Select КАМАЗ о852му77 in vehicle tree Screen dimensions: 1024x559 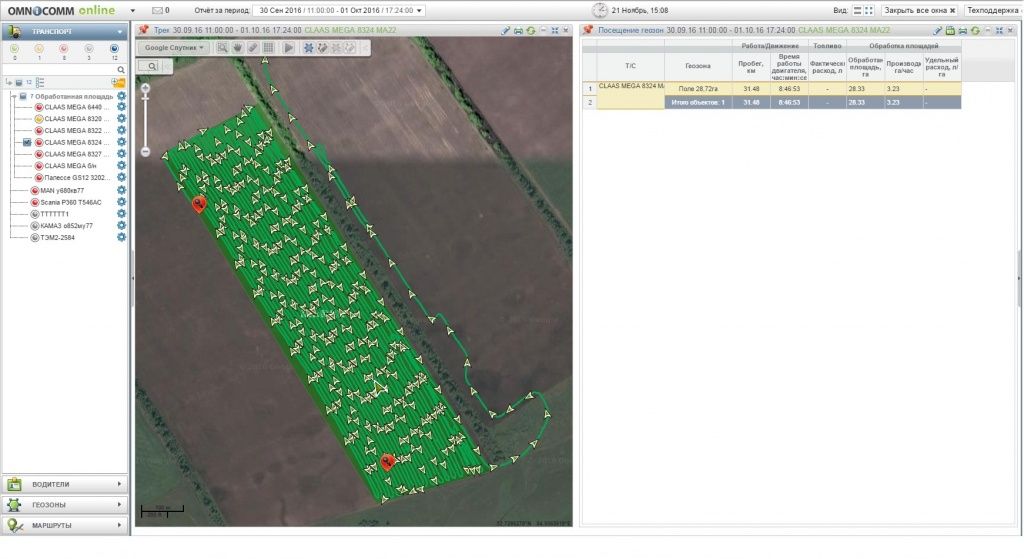click(x=67, y=225)
